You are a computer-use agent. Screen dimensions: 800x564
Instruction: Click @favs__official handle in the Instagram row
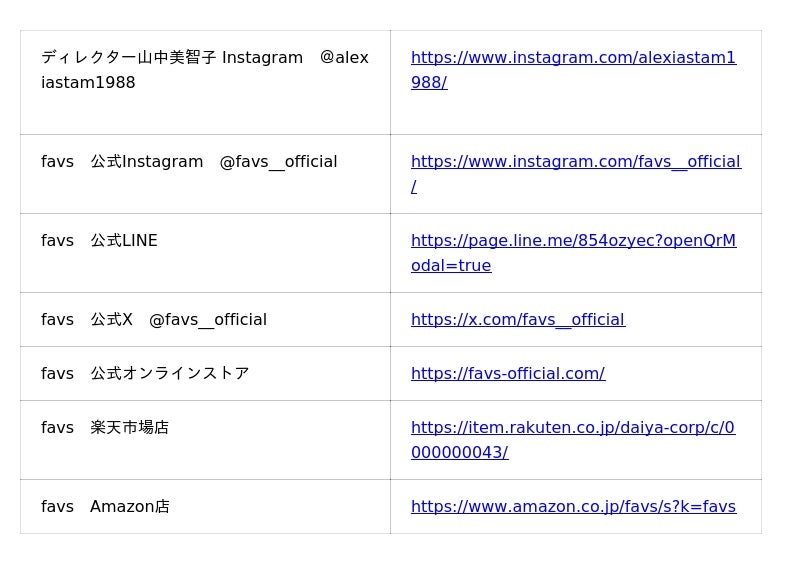click(278, 162)
